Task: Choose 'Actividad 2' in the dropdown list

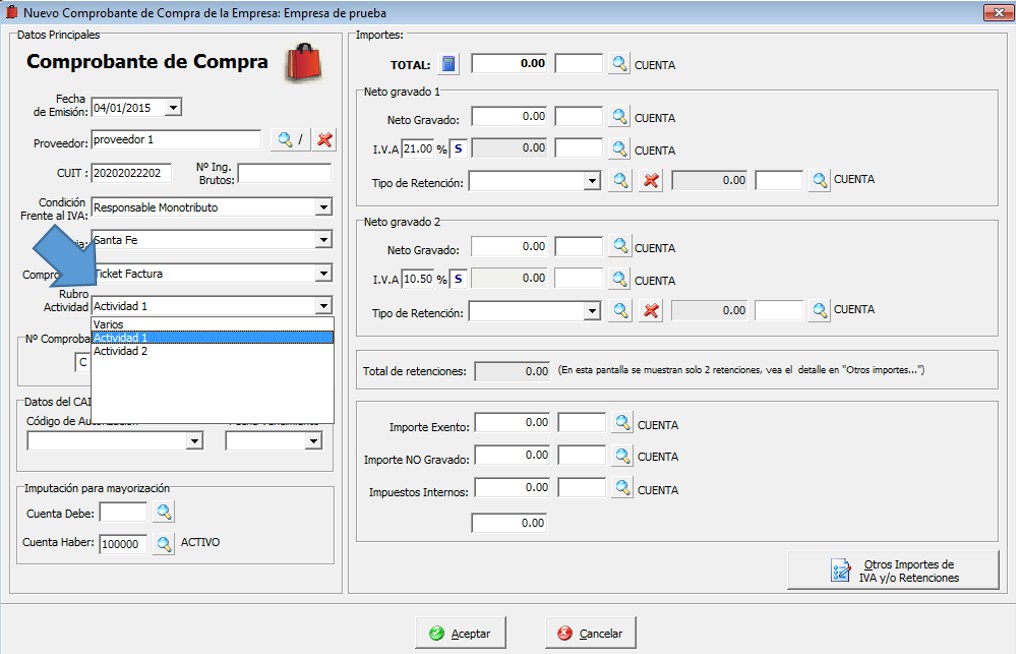Action: [120, 351]
